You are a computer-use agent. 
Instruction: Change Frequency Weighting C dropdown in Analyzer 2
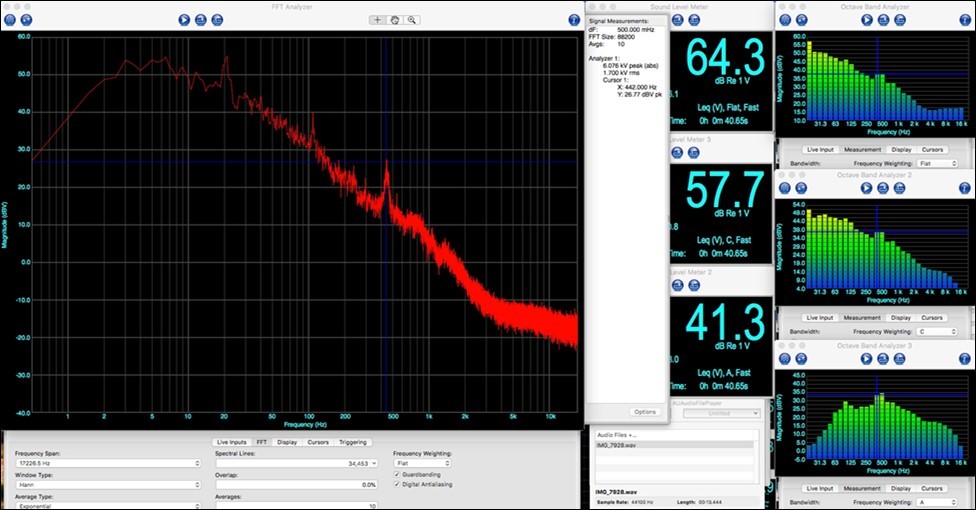click(x=938, y=331)
